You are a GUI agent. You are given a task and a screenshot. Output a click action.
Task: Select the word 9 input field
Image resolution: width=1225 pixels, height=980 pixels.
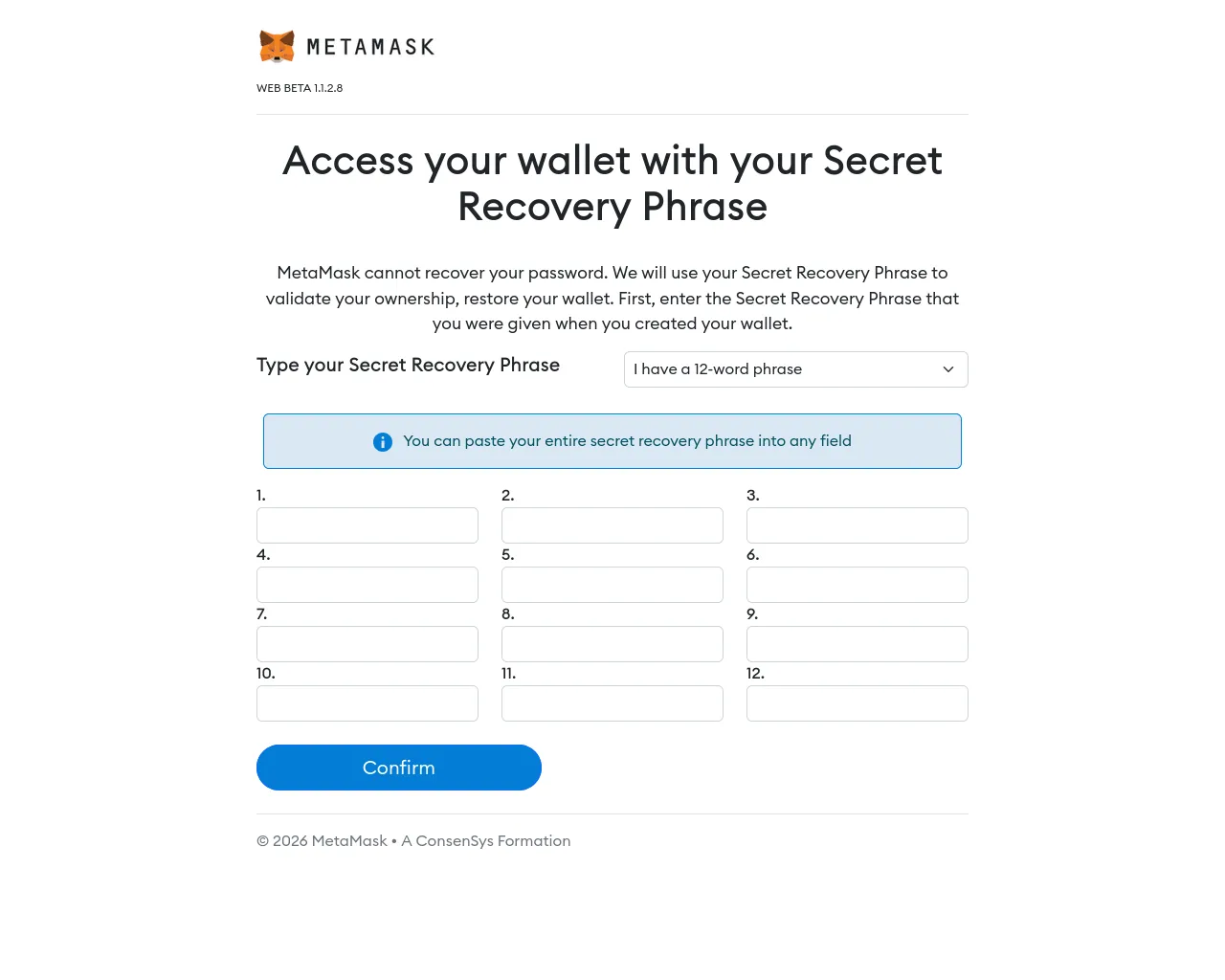[x=857, y=644]
